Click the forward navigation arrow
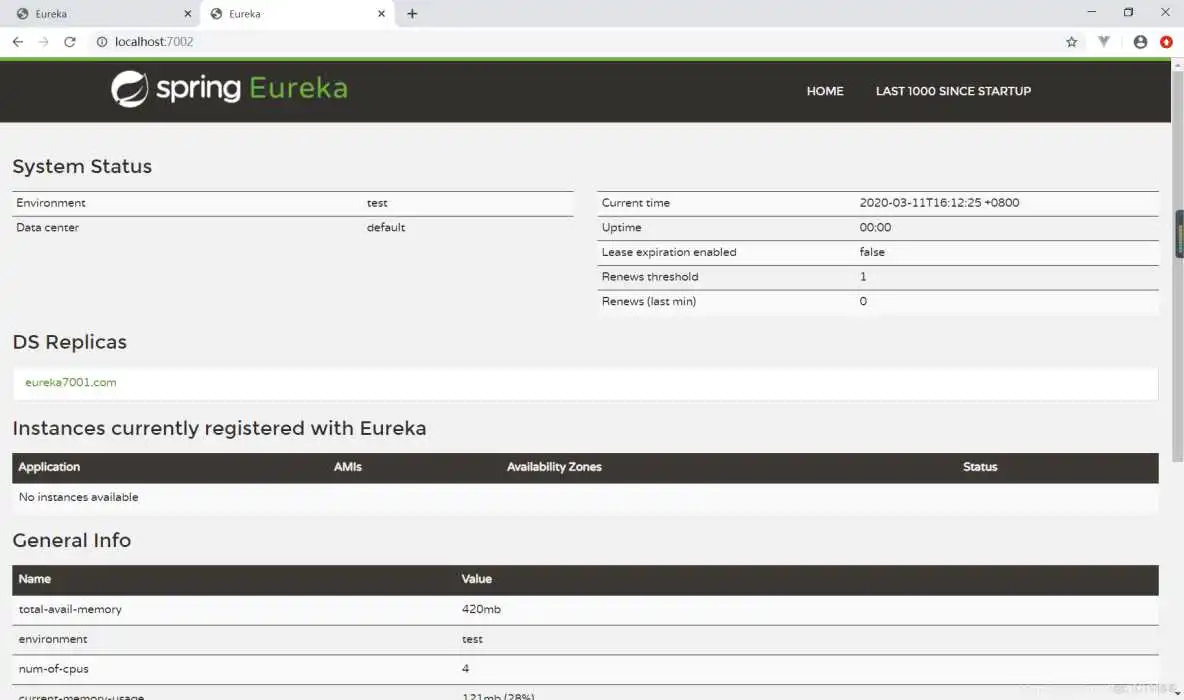This screenshot has width=1184, height=700. point(43,42)
